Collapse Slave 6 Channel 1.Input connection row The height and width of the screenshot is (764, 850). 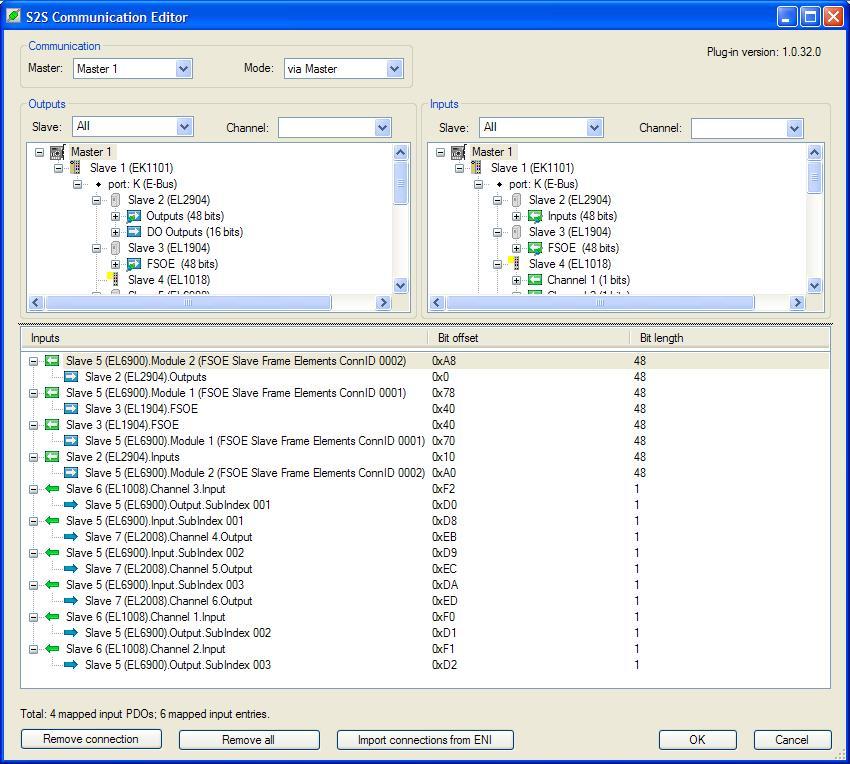[34, 617]
